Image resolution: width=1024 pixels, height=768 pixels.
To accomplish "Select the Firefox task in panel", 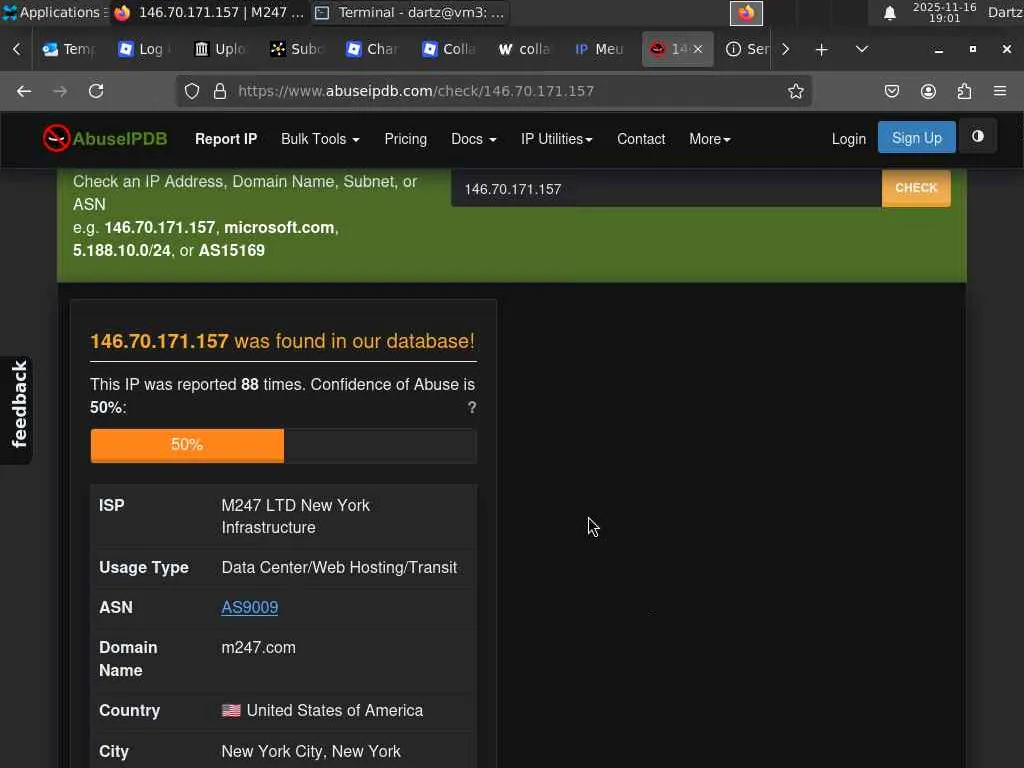I will click(x=209, y=12).
